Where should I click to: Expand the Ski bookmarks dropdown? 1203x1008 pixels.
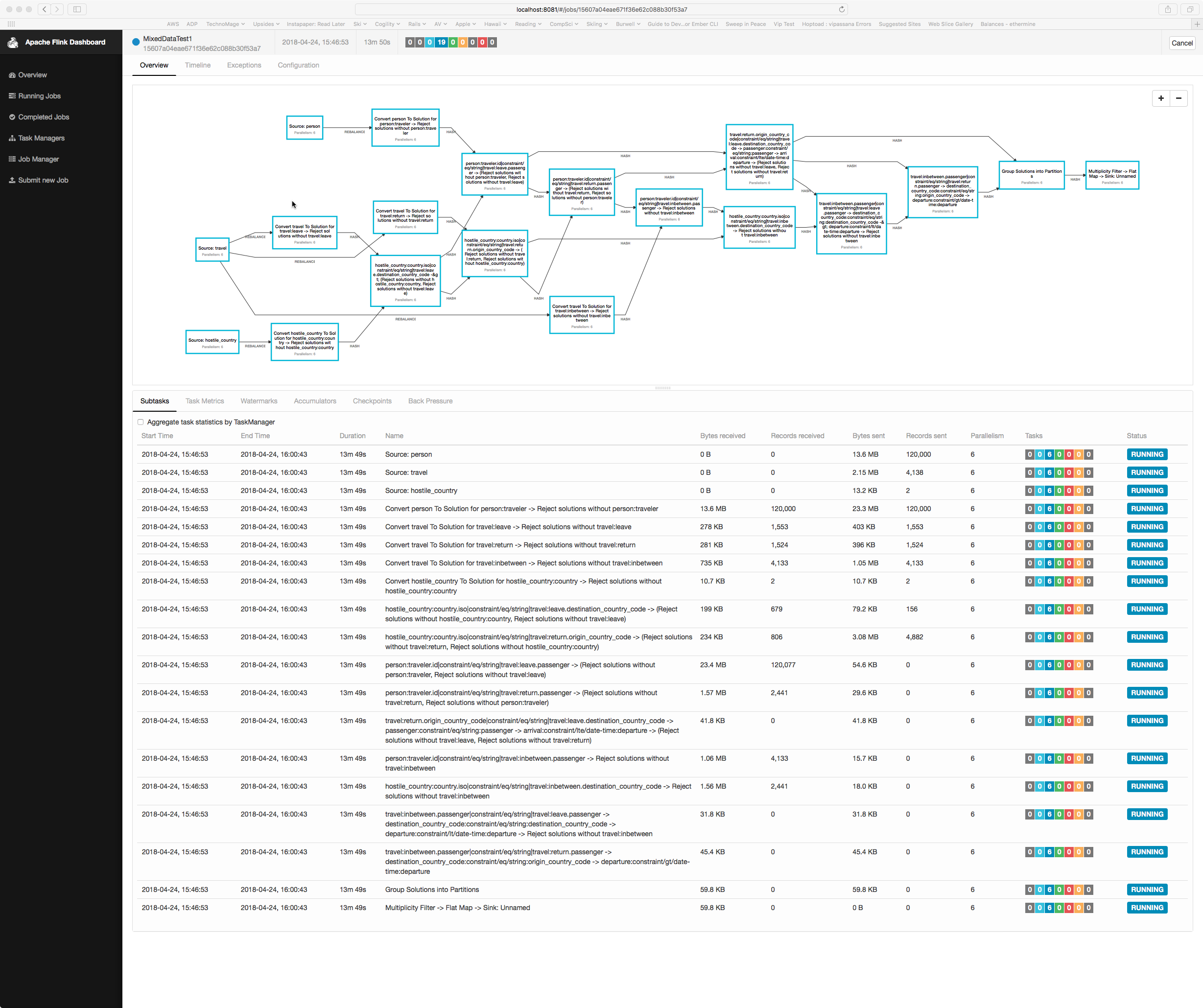[x=360, y=24]
